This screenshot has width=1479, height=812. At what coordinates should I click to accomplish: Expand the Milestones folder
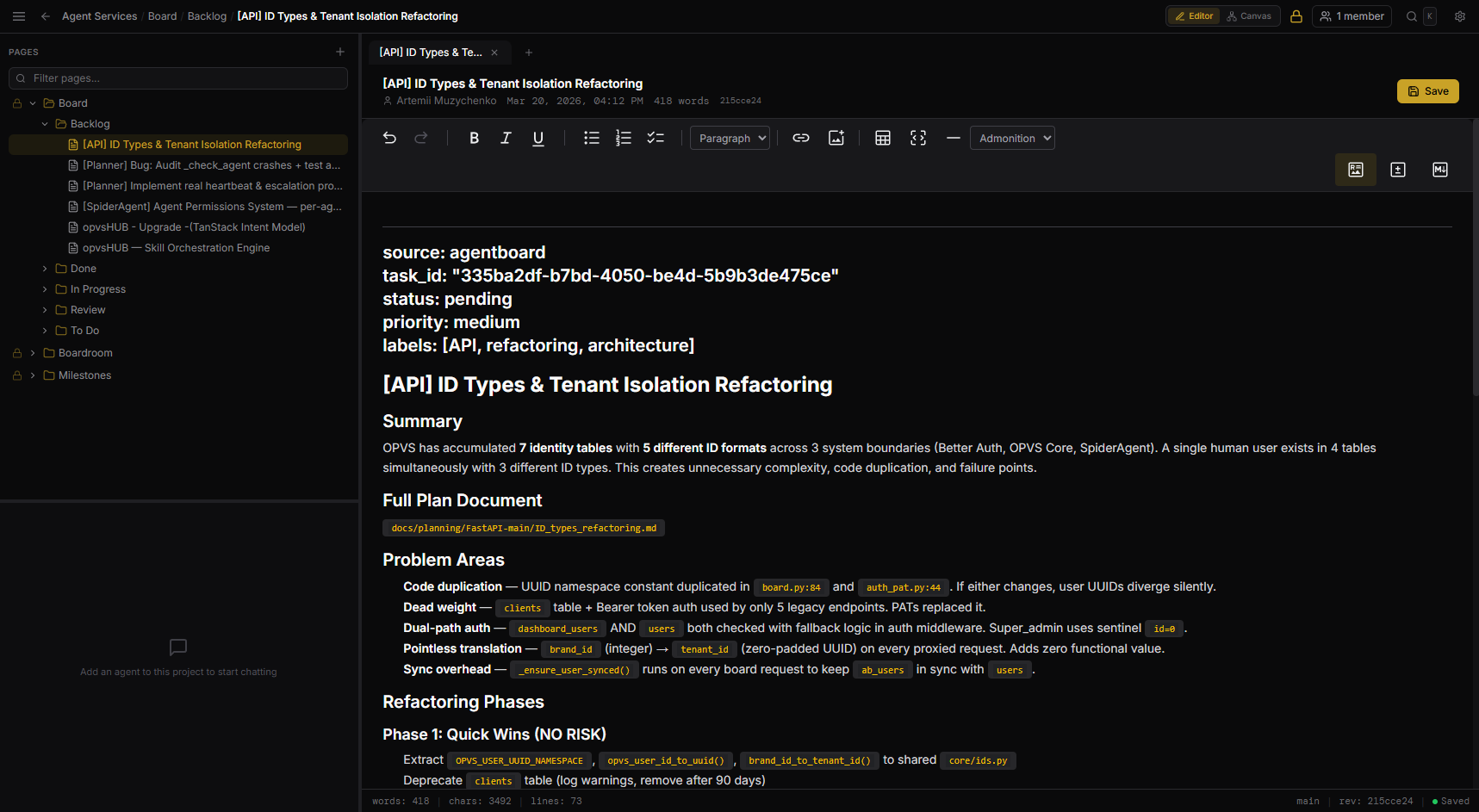pos(33,375)
